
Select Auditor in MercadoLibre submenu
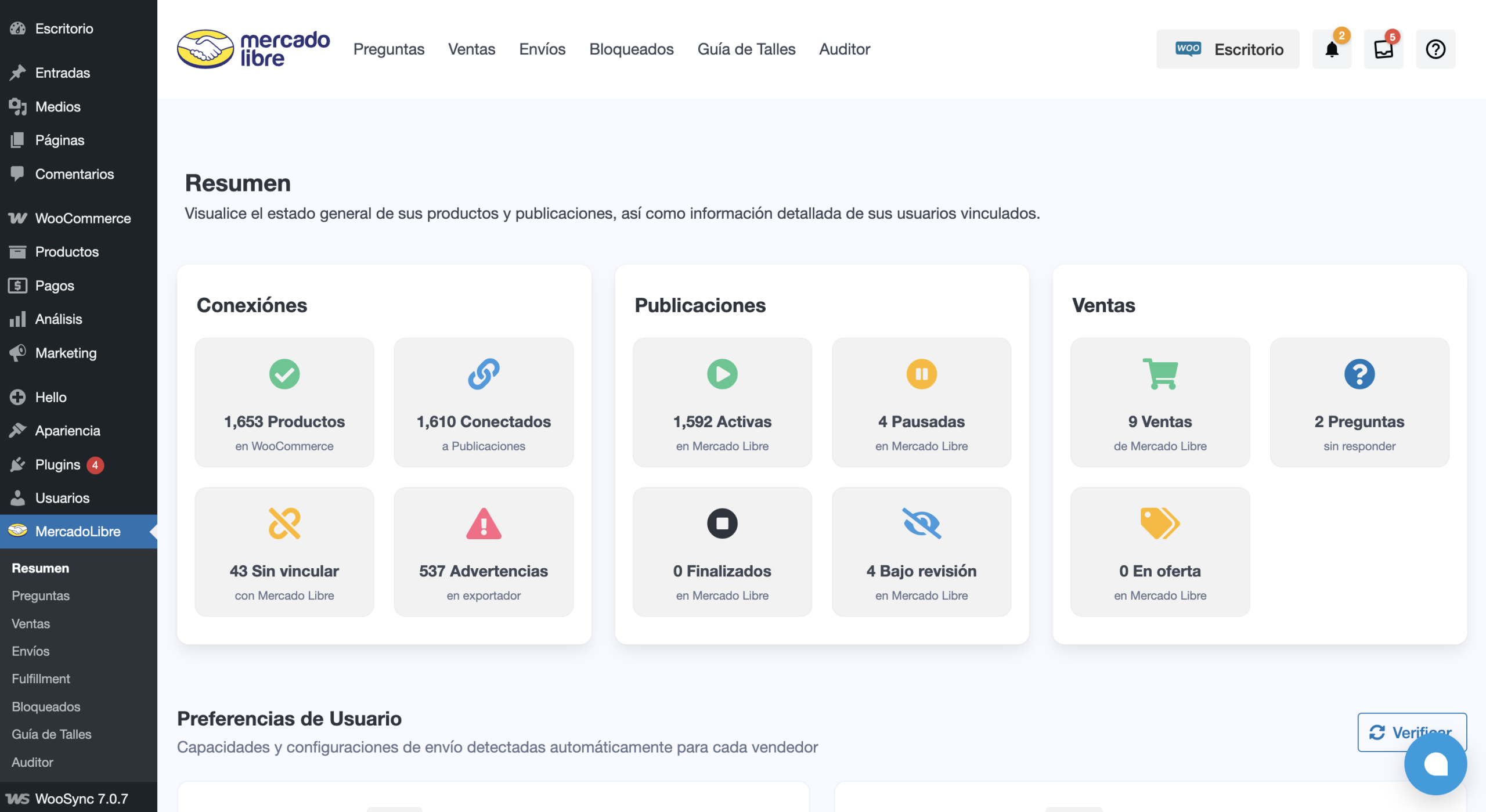click(33, 762)
